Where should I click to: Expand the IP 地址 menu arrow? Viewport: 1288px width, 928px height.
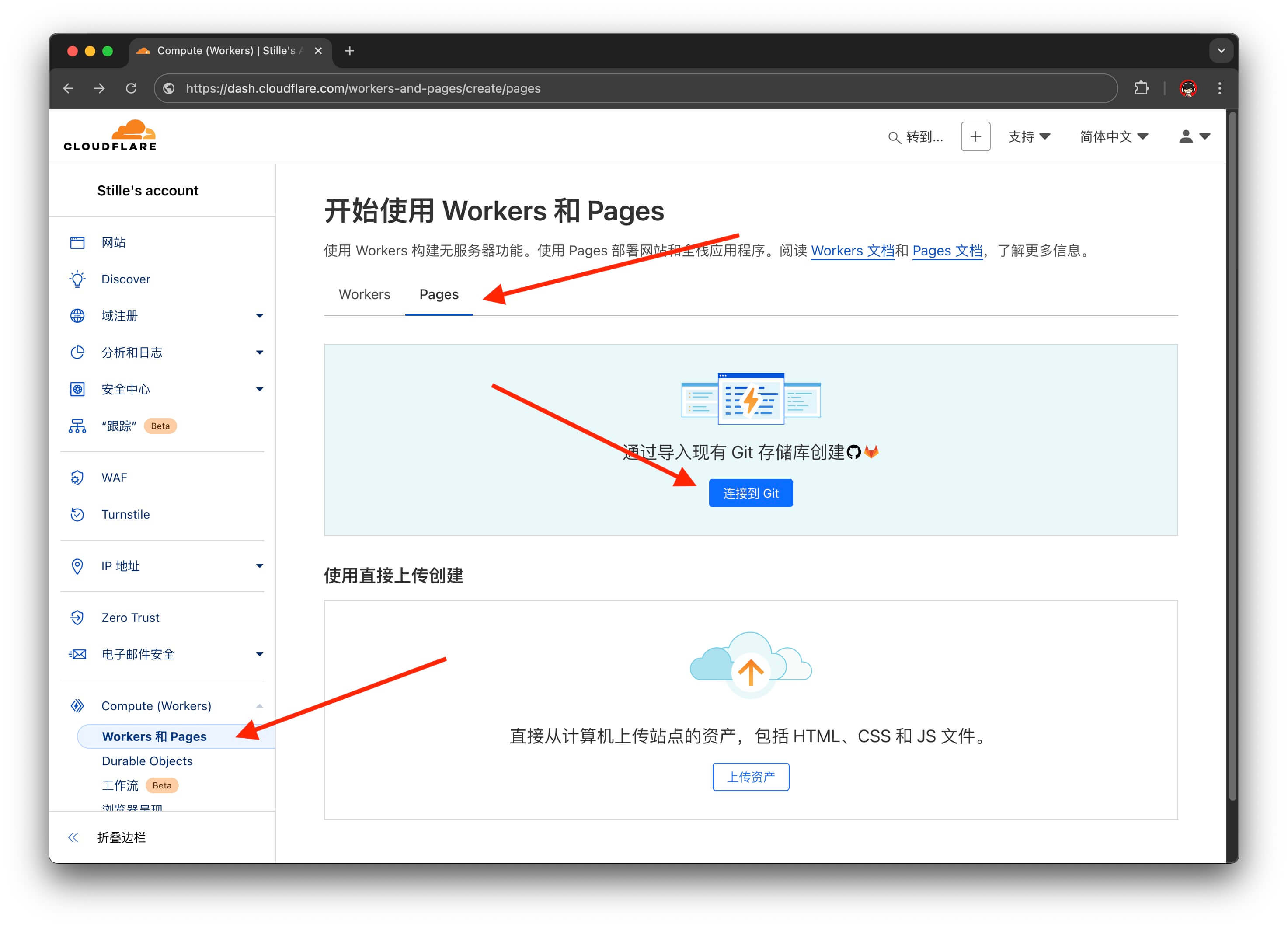260,565
